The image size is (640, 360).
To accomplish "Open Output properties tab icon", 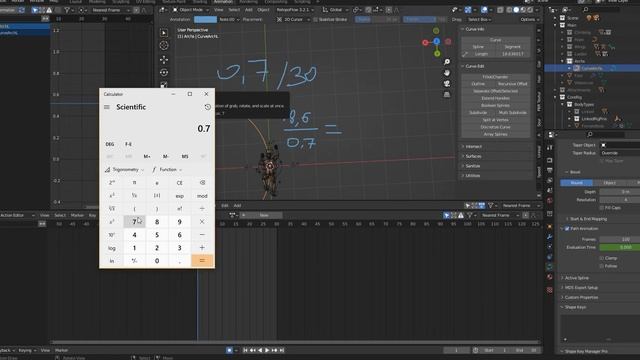I will pyautogui.click(x=550, y=170).
